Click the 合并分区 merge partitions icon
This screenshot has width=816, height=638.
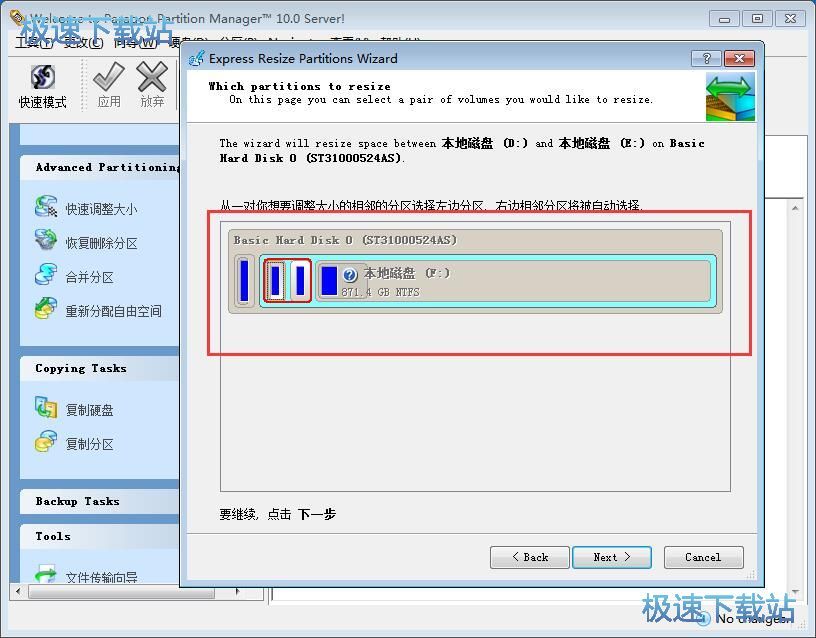tap(46, 274)
